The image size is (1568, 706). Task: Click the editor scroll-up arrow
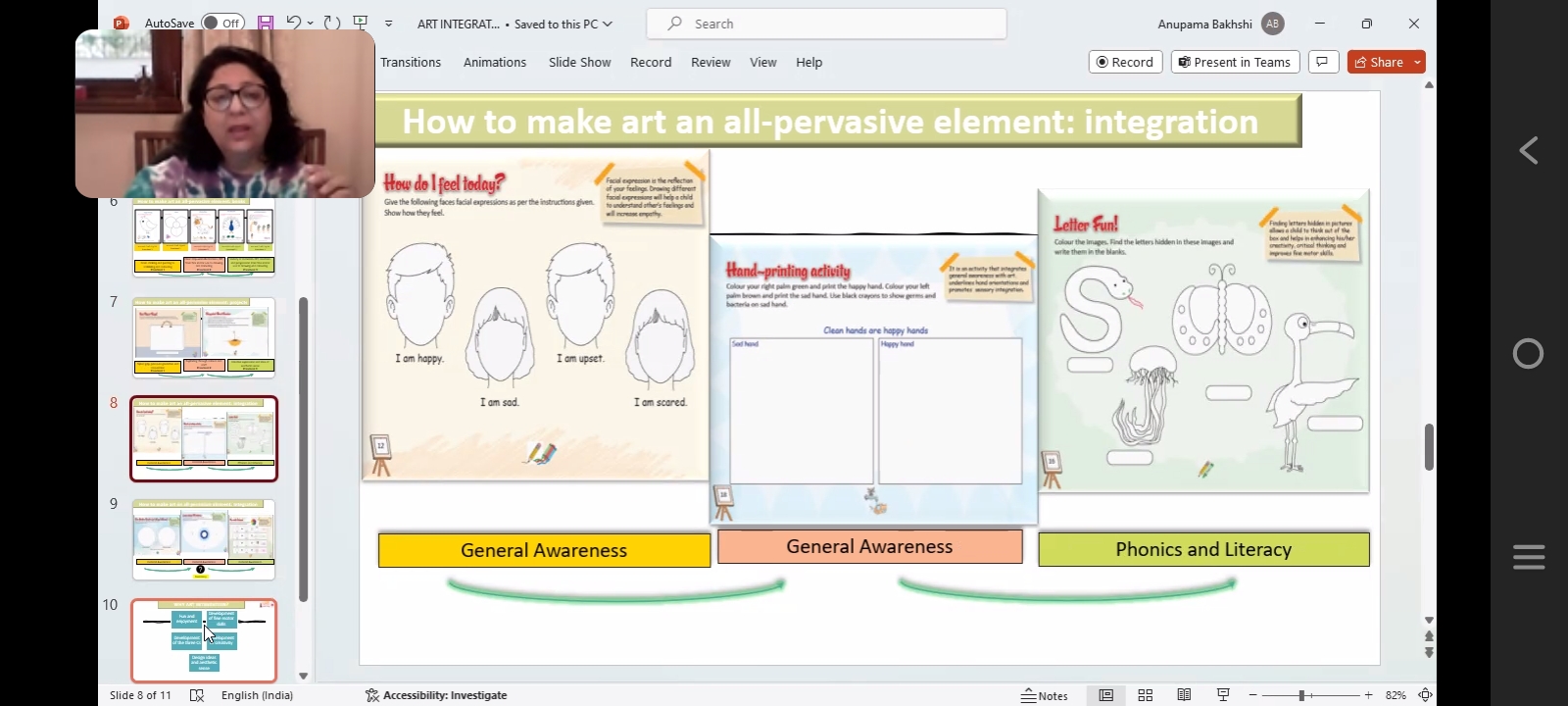[x=1429, y=85]
